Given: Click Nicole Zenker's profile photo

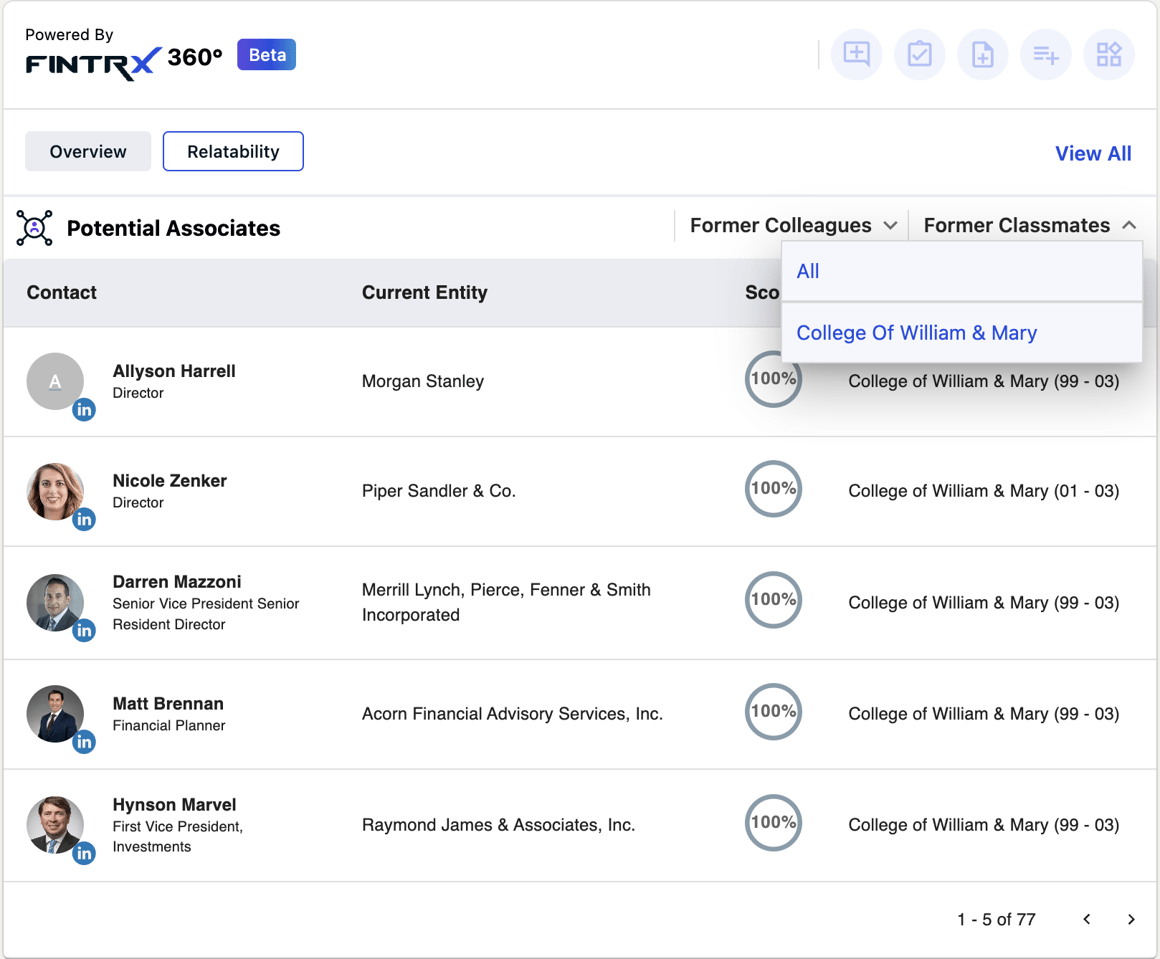Looking at the screenshot, I should point(55,491).
